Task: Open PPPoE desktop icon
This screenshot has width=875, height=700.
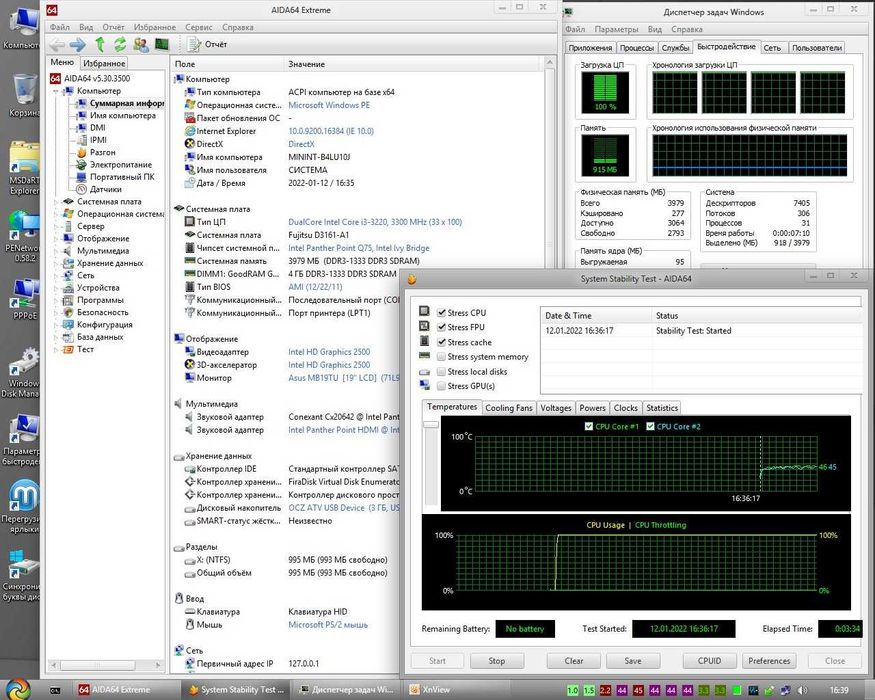Action: point(24,299)
